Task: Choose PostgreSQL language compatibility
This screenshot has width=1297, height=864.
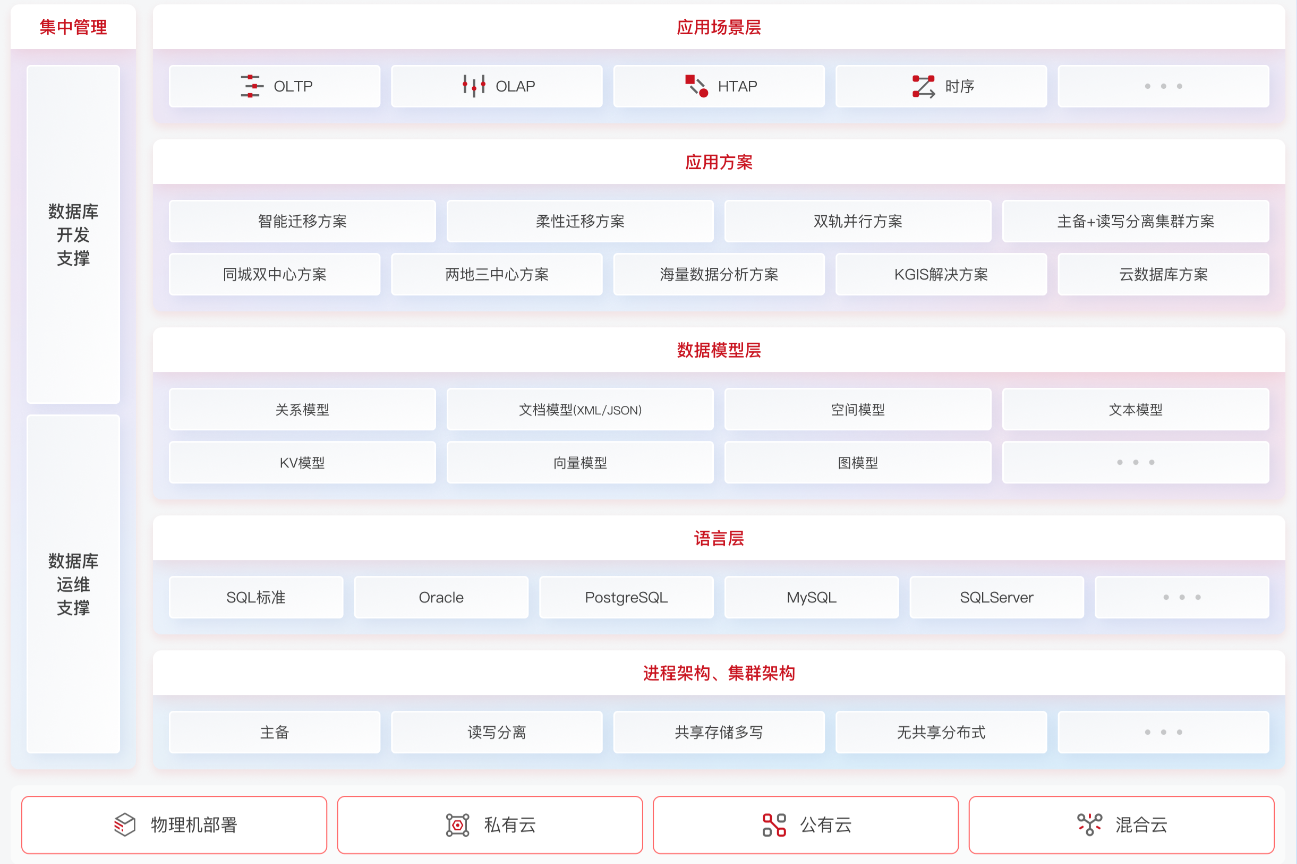Action: (626, 597)
